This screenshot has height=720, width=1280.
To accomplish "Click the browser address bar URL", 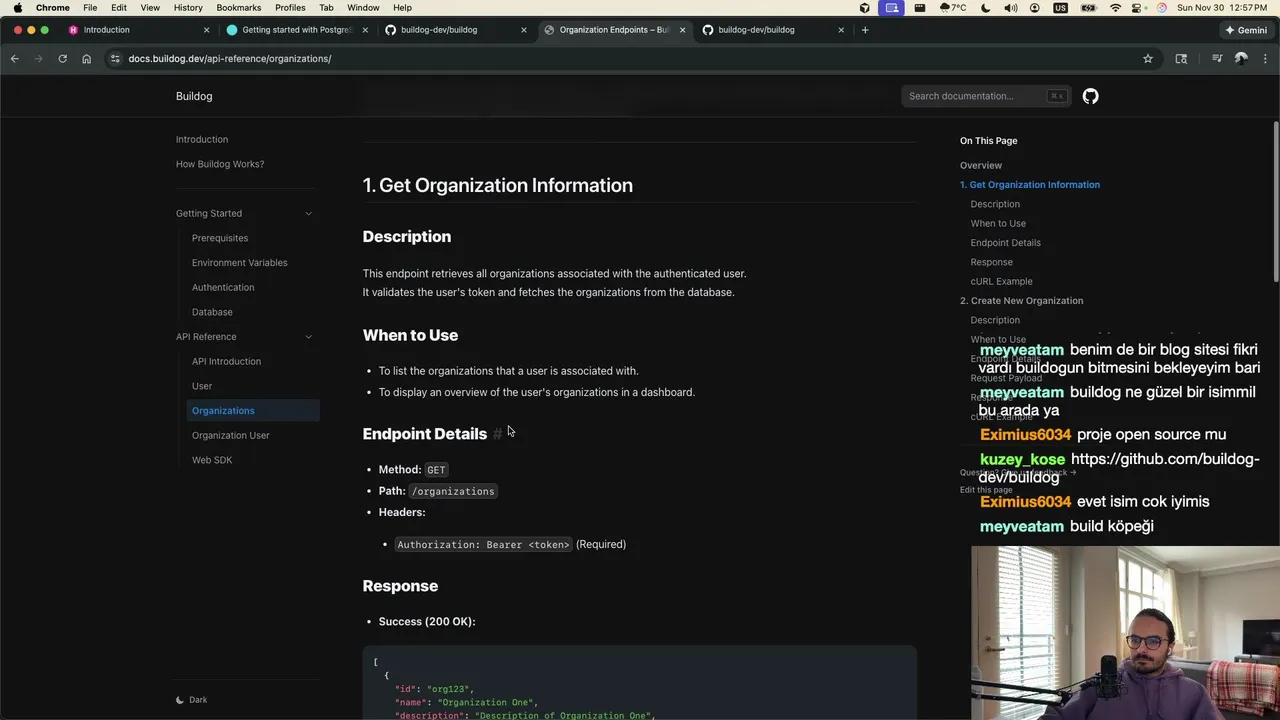I will [230, 59].
